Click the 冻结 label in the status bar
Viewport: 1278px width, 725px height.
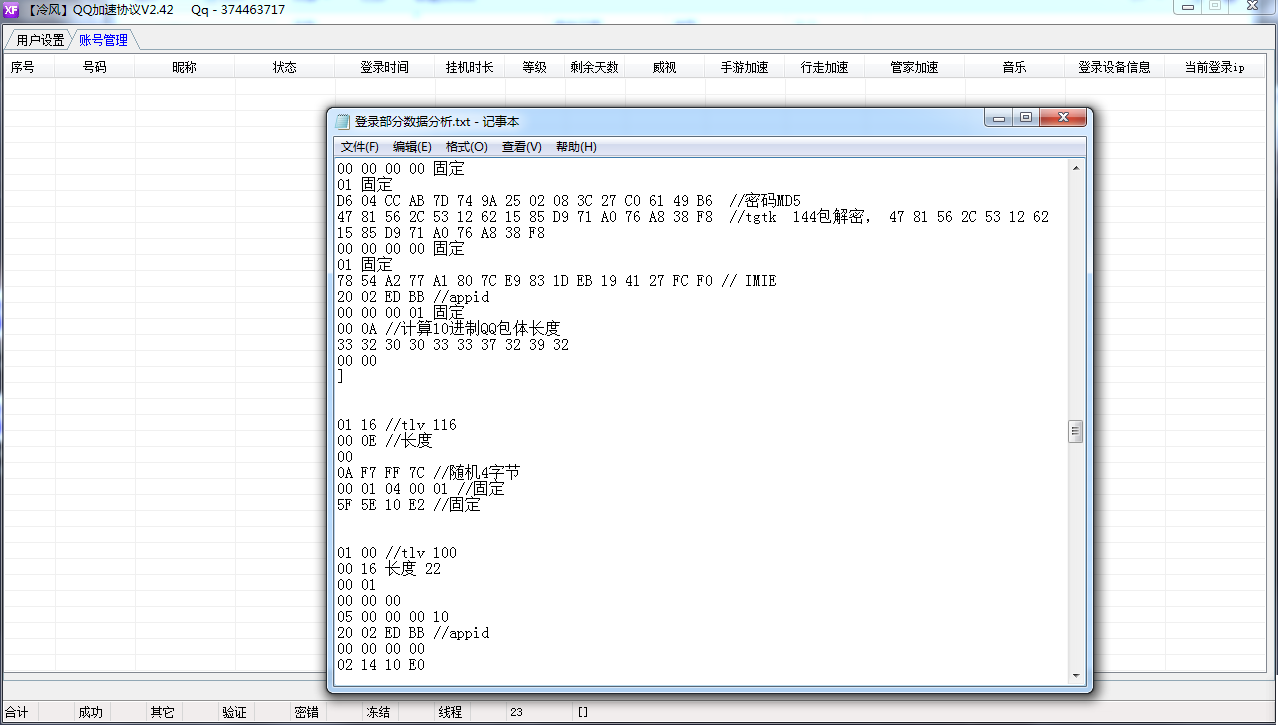(x=376, y=711)
